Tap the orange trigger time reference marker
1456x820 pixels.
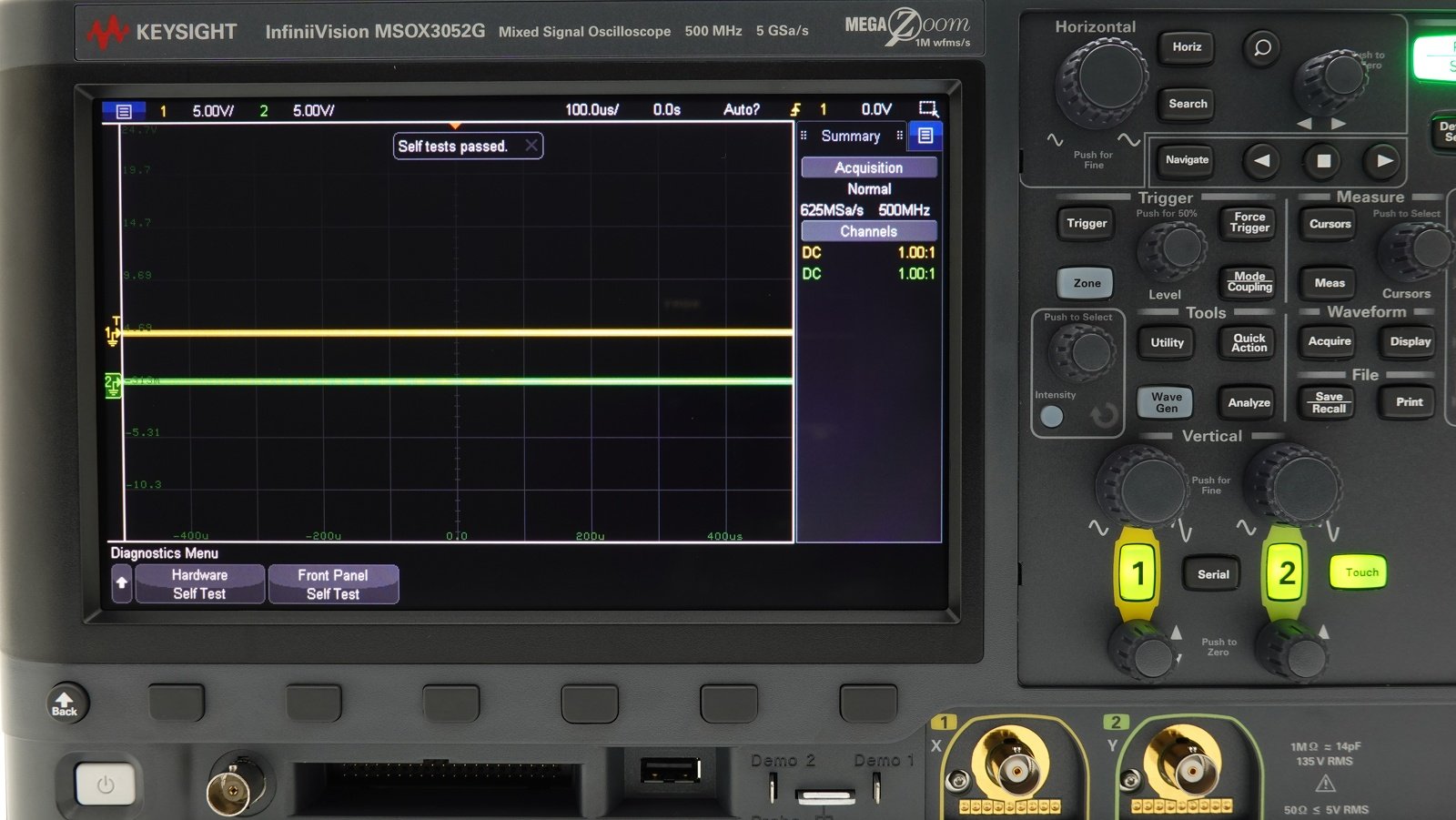pos(456,126)
